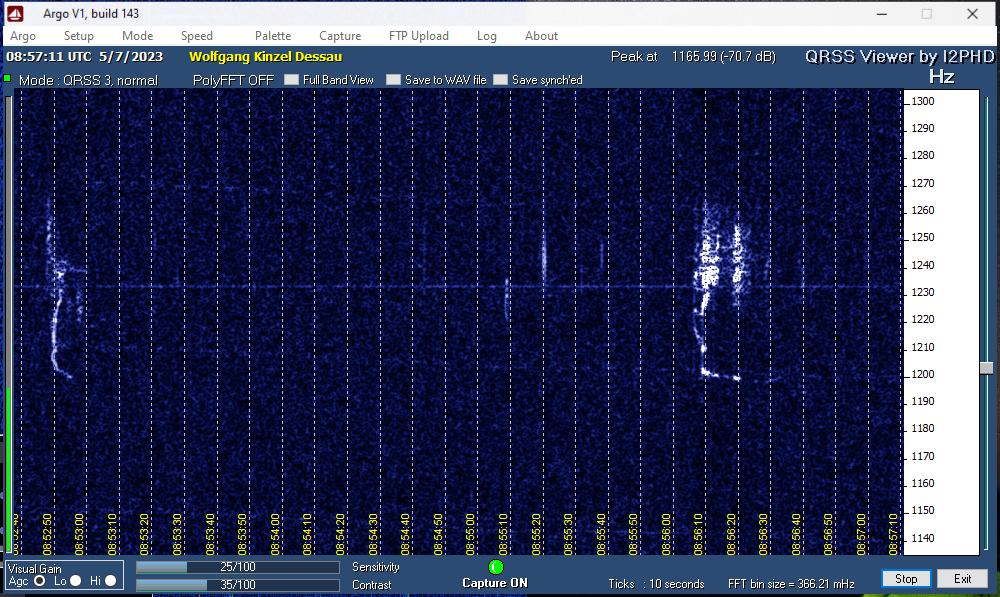Click the Peak at 1165.99 readout

693,57
